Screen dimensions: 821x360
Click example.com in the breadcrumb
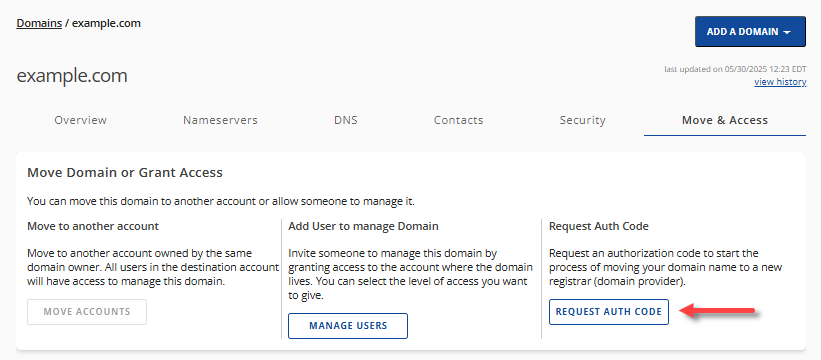click(x=106, y=24)
